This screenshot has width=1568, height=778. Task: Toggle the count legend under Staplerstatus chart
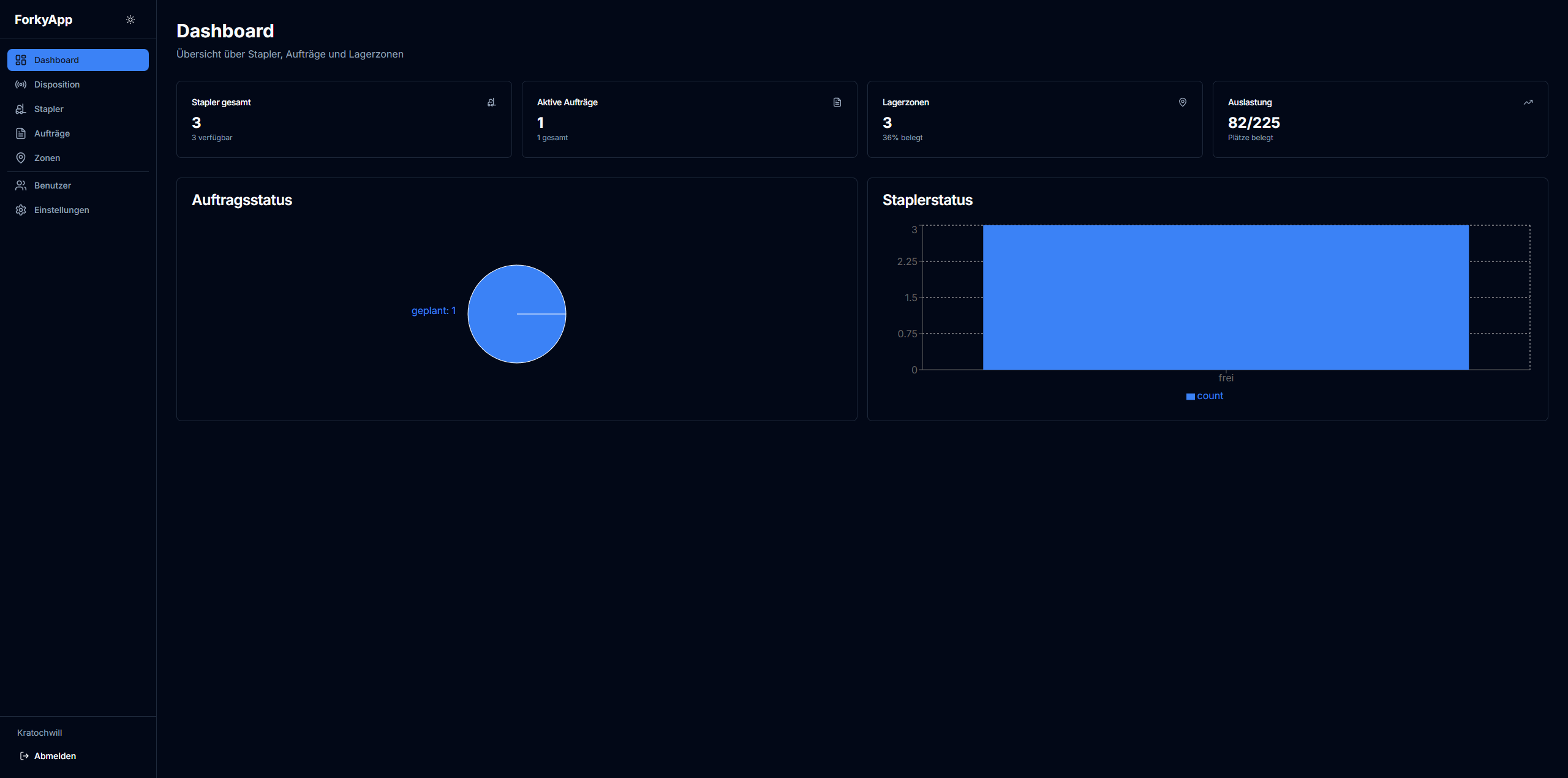[1204, 395]
